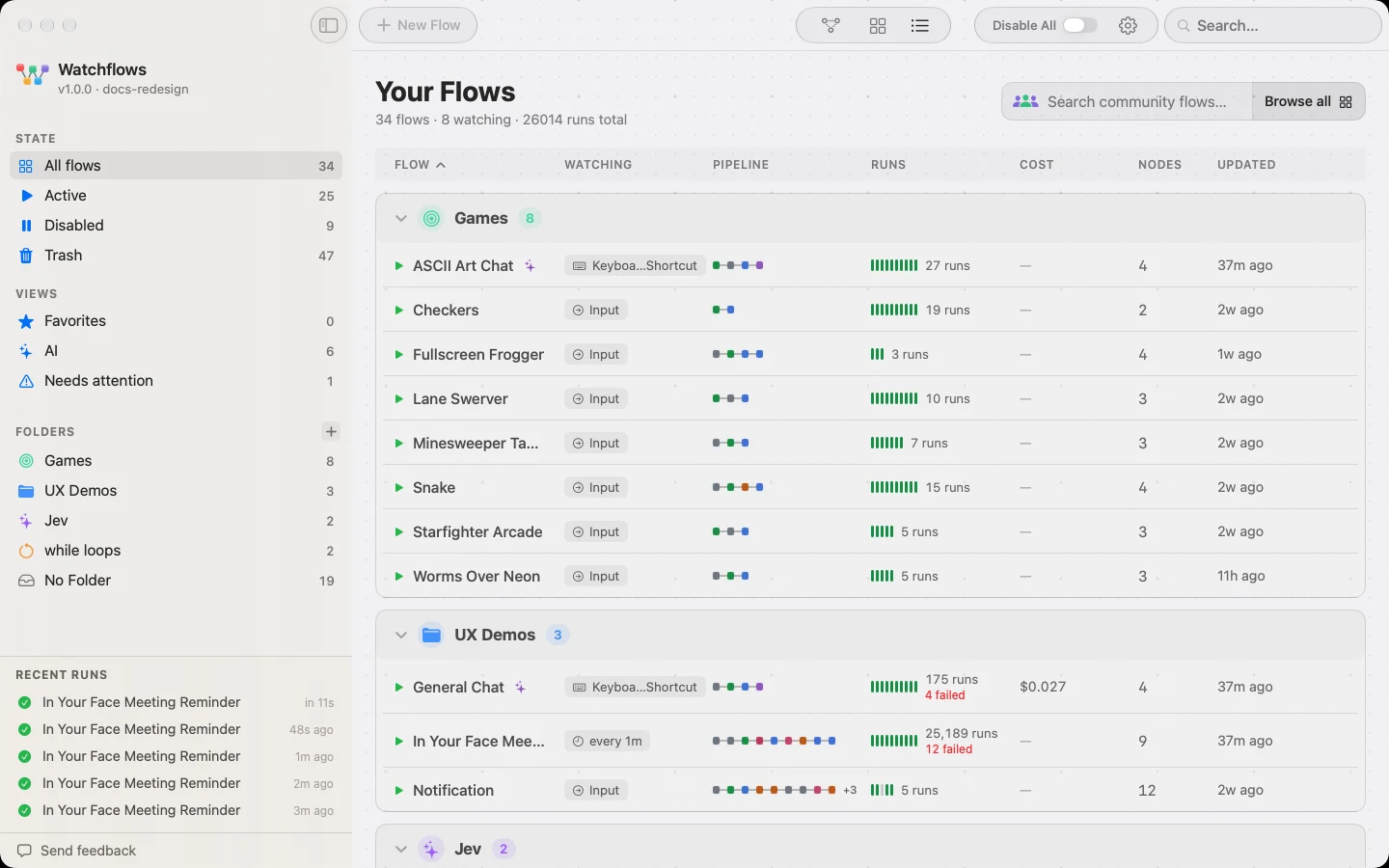The width and height of the screenshot is (1389, 868).
Task: Run the ASCII Art Chat flow
Action: pyautogui.click(x=398, y=265)
